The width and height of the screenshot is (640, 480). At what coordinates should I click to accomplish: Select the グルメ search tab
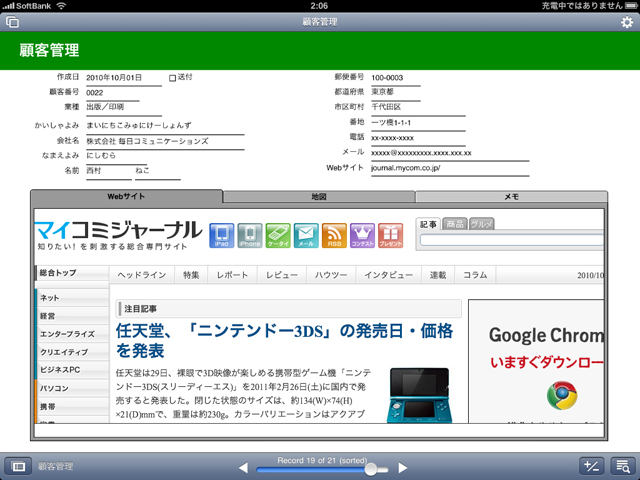tap(482, 224)
